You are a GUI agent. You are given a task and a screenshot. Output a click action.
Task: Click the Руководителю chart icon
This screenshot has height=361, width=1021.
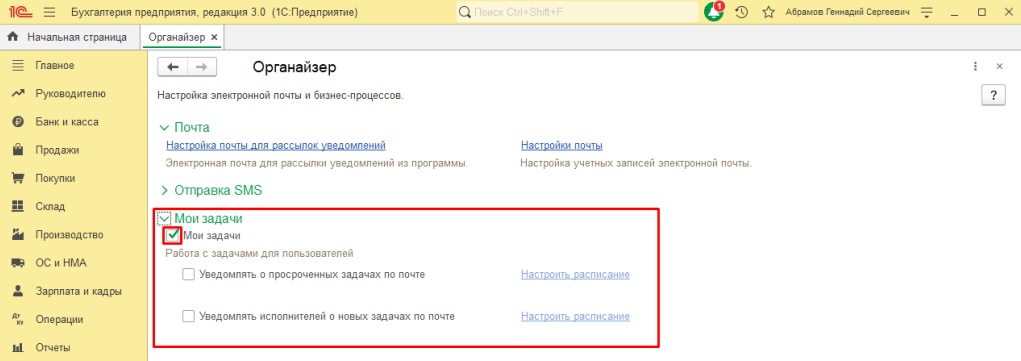pyautogui.click(x=18, y=94)
